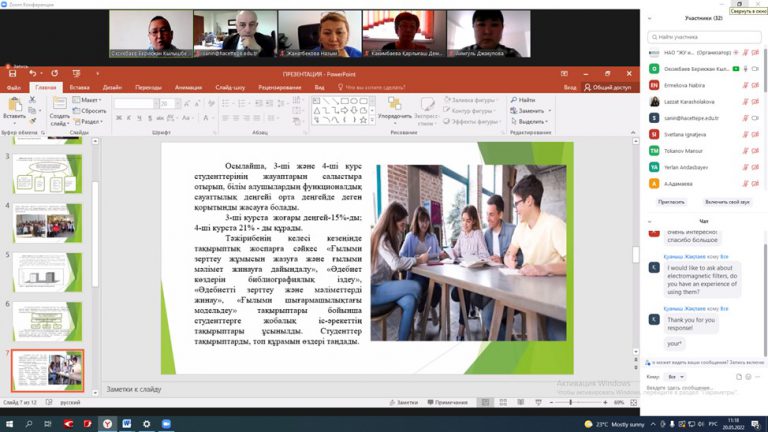Expand the Выделить dropdown in ribbon
This screenshot has width=768, height=432.
coord(549,121)
